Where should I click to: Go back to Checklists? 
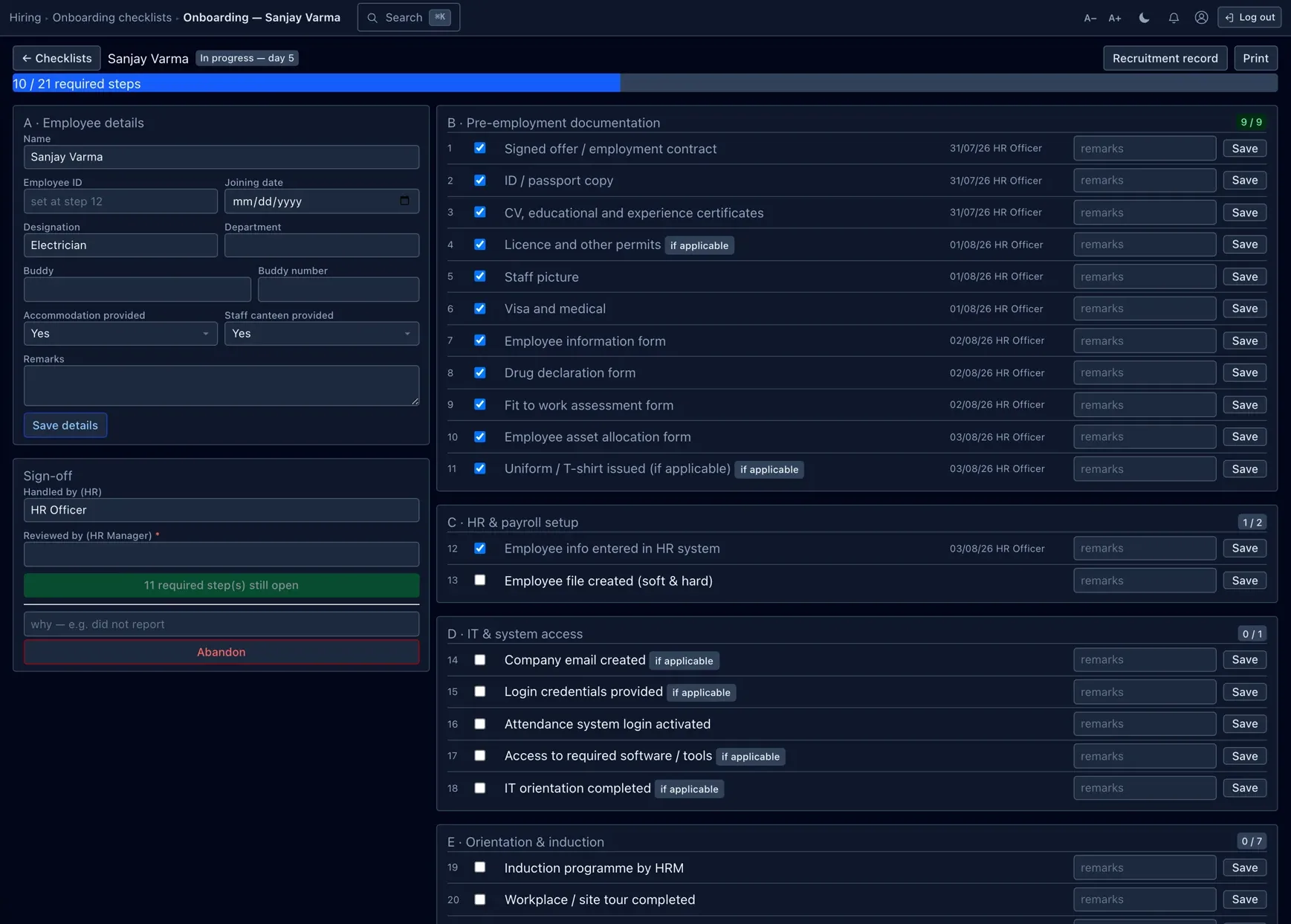[x=56, y=58]
